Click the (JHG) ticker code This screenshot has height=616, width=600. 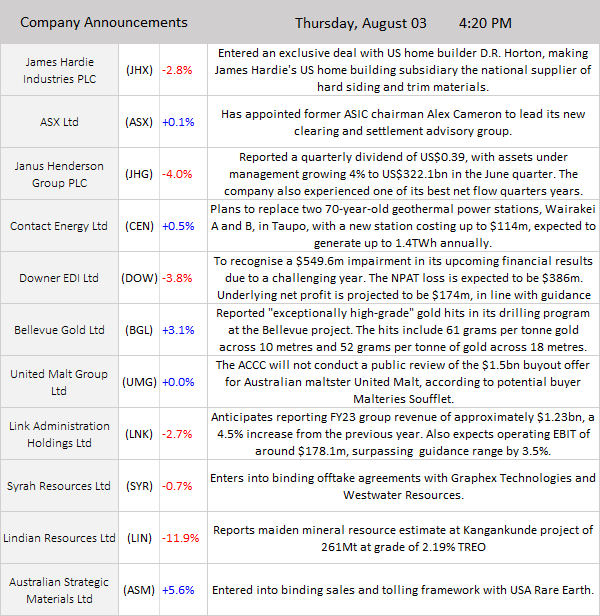click(x=139, y=174)
